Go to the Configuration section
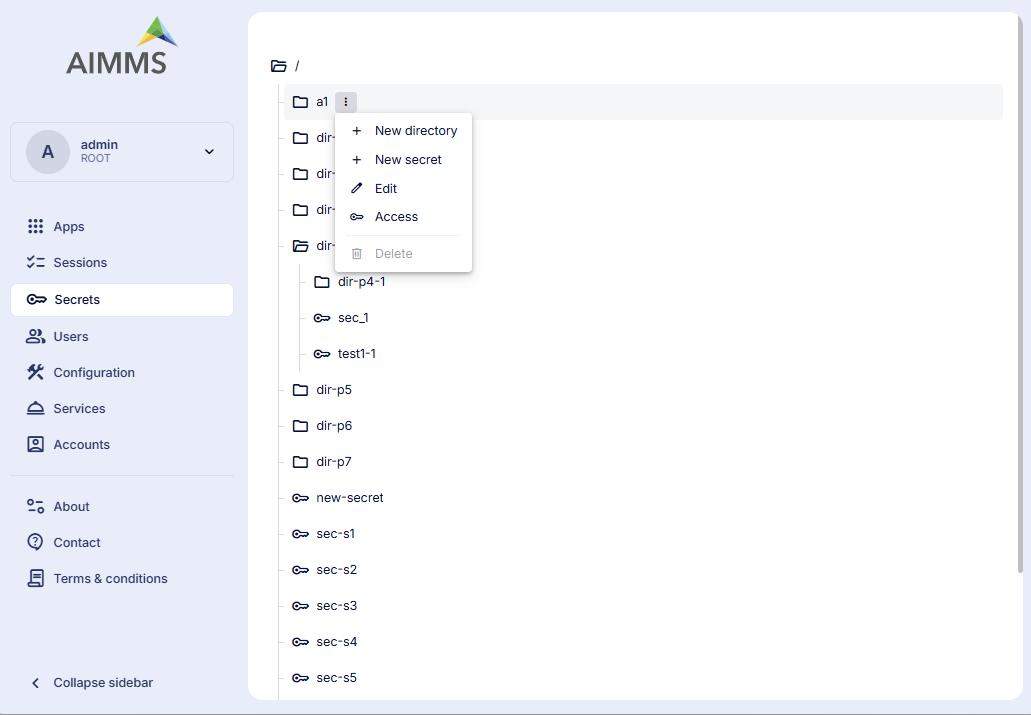1031x715 pixels. click(94, 373)
